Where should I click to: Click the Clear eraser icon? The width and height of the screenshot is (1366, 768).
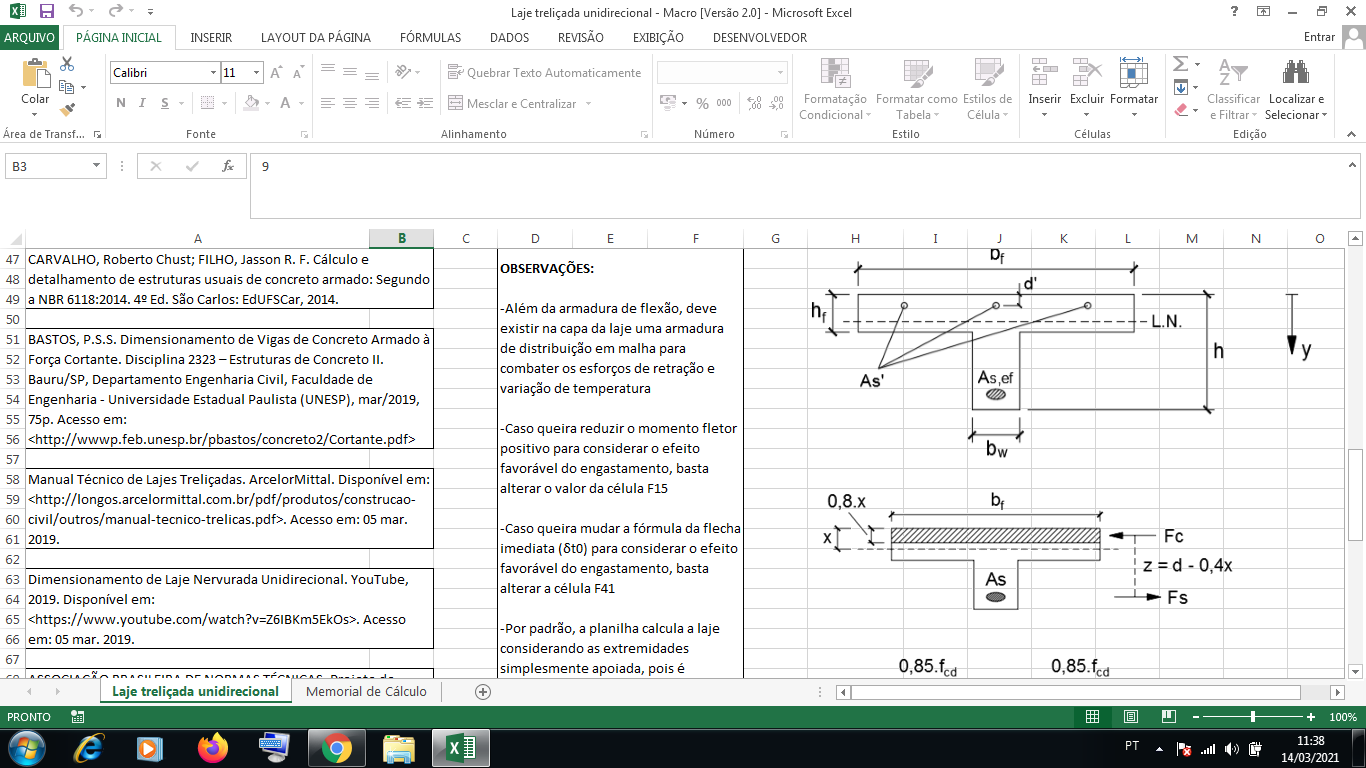pos(1180,110)
